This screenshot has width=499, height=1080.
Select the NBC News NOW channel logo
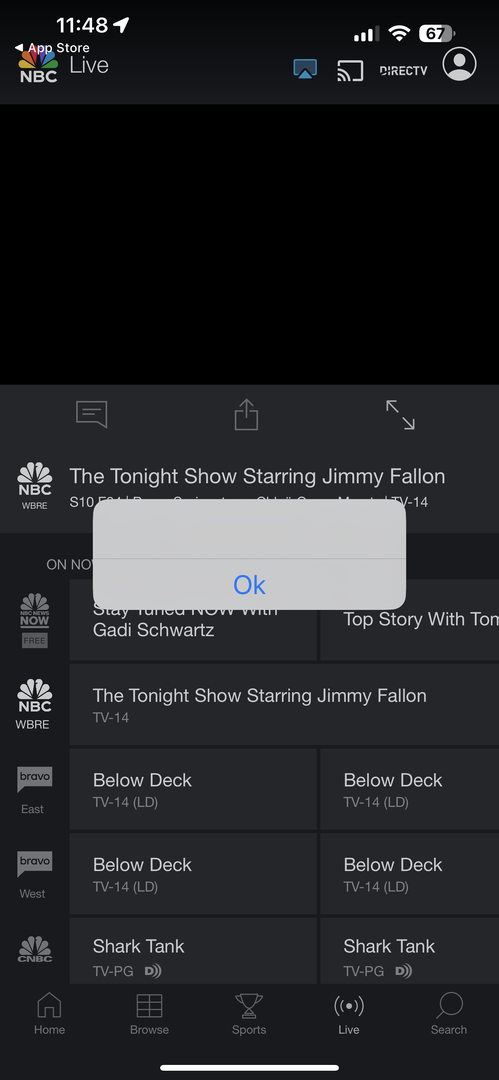[34, 620]
